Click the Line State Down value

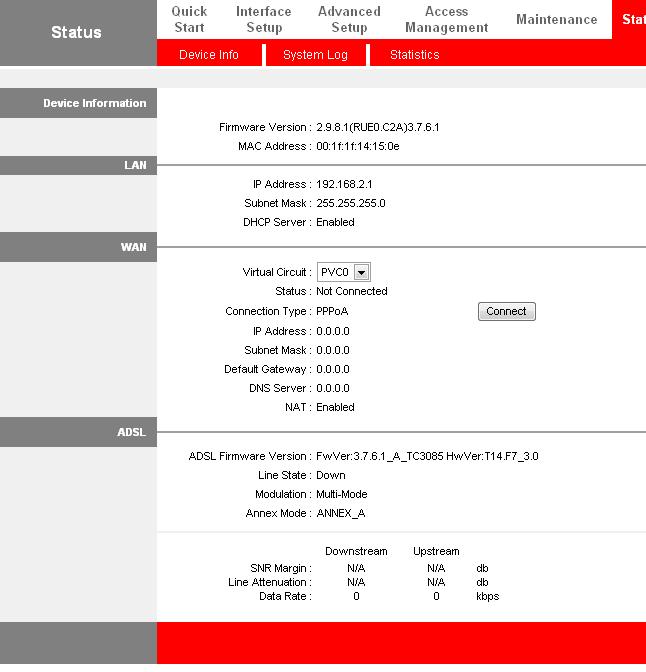tap(331, 475)
